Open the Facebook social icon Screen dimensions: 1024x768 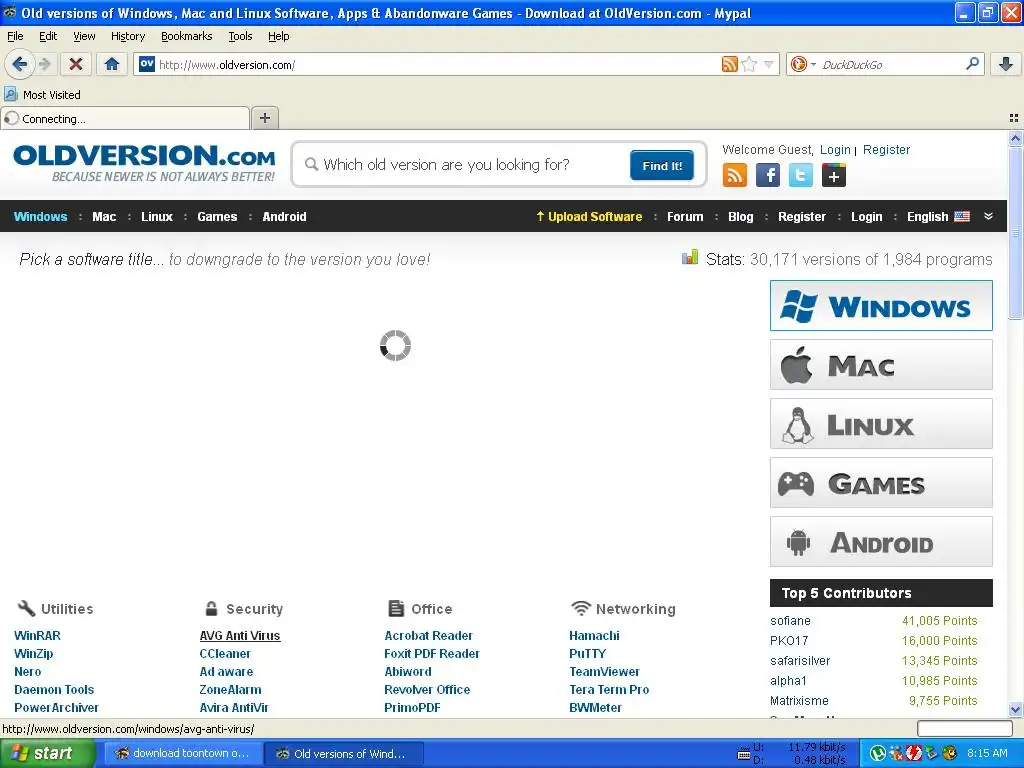[x=767, y=175]
